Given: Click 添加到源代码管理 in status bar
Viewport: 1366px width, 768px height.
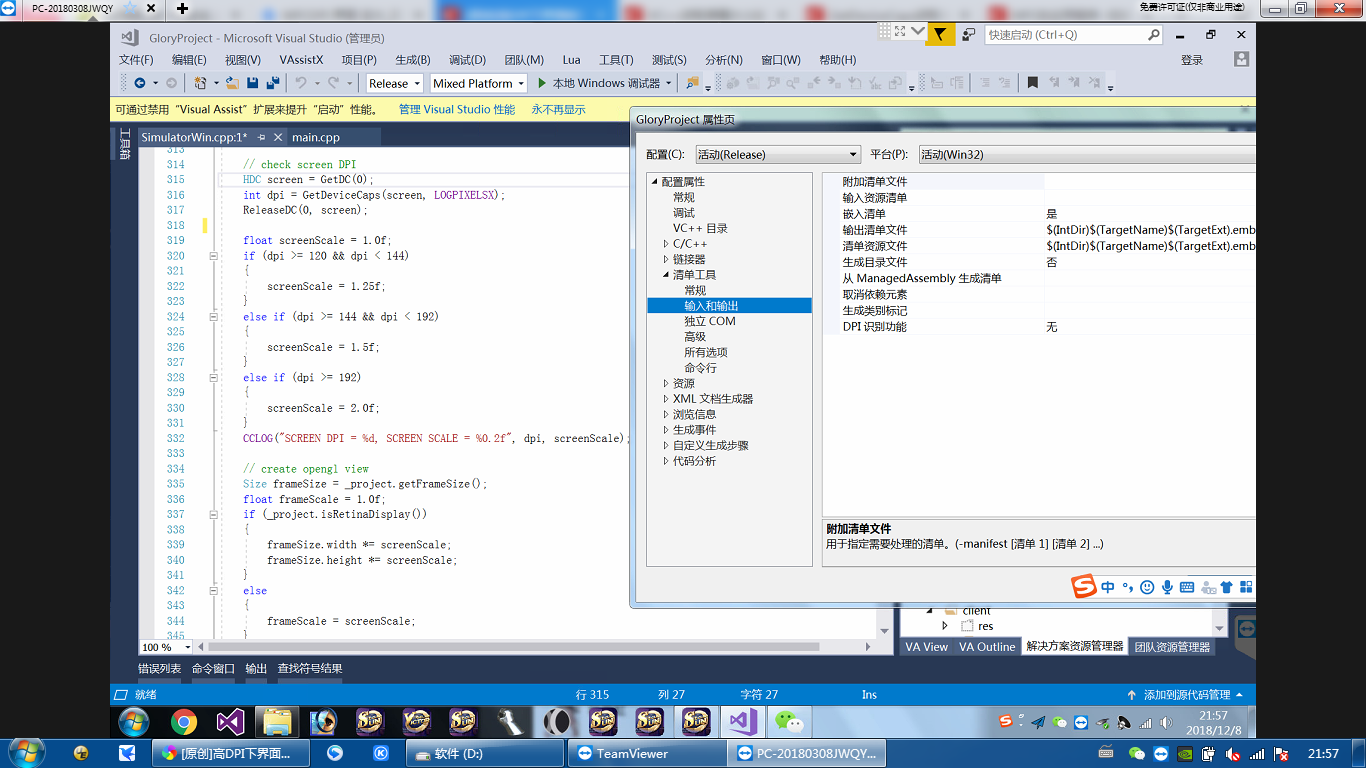Looking at the screenshot, I should pos(1187,694).
